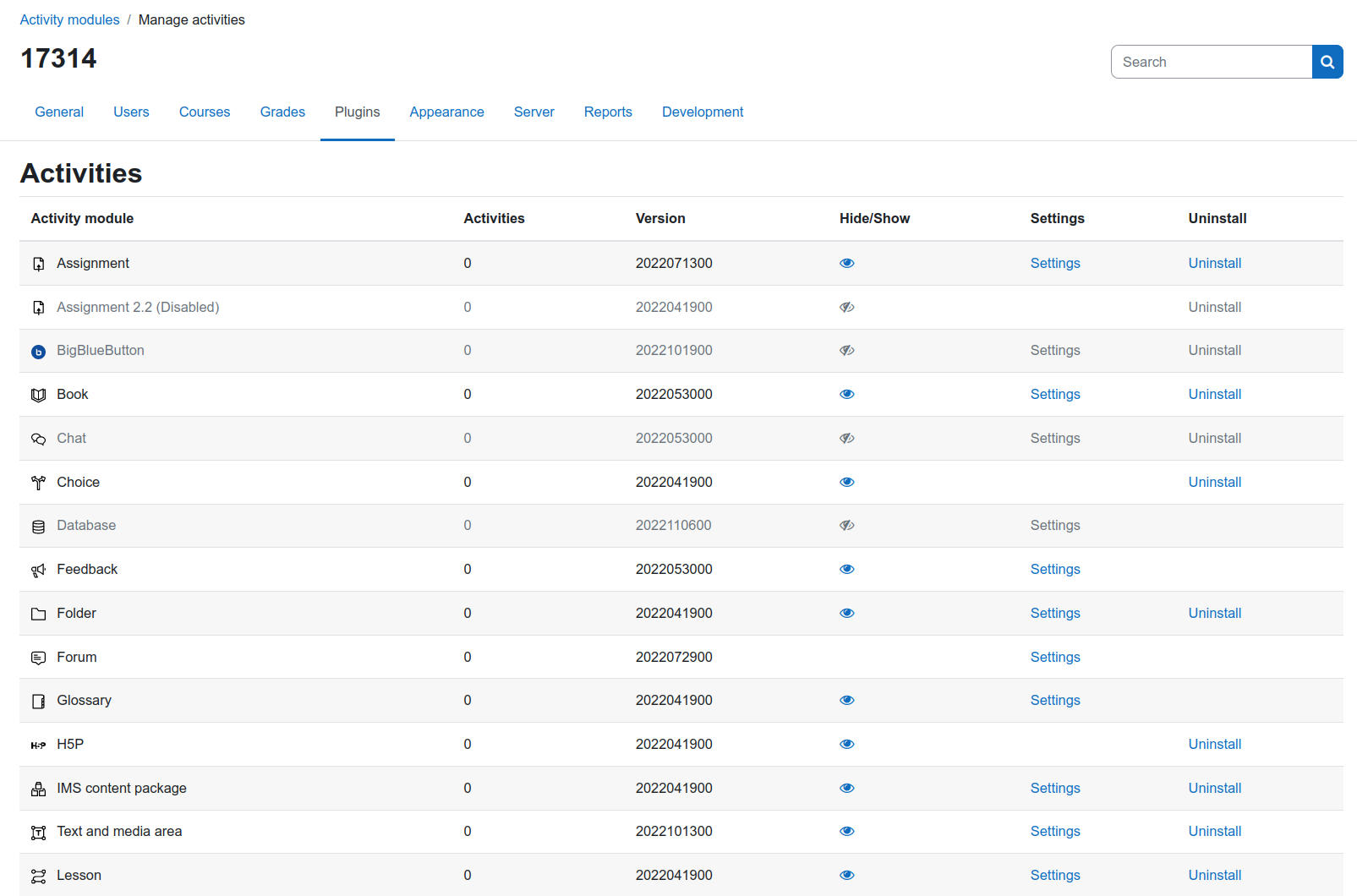Image resolution: width=1357 pixels, height=896 pixels.
Task: Click the Choice module icon
Action: point(38,483)
